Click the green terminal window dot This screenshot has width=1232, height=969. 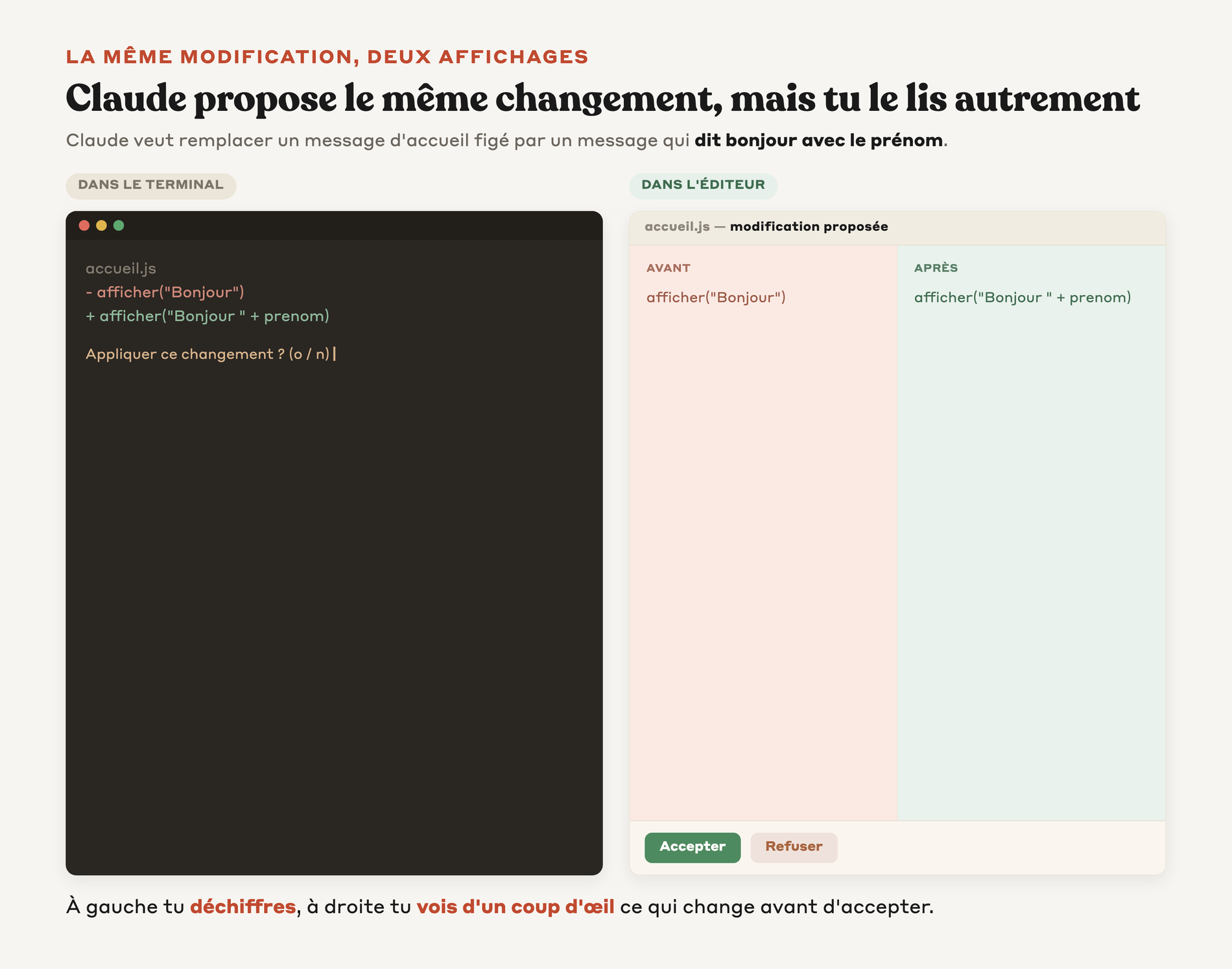[x=119, y=225]
